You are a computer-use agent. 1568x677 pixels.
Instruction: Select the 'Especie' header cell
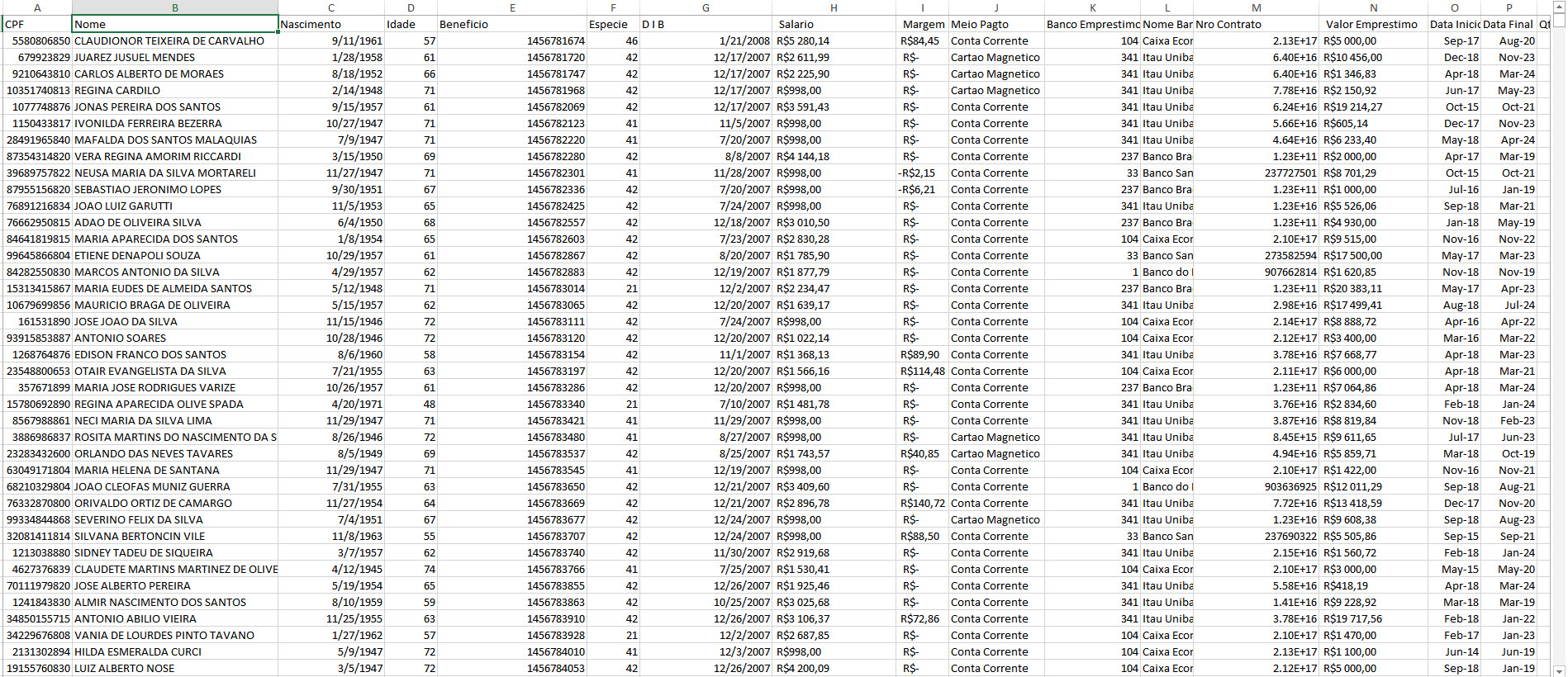[613, 24]
